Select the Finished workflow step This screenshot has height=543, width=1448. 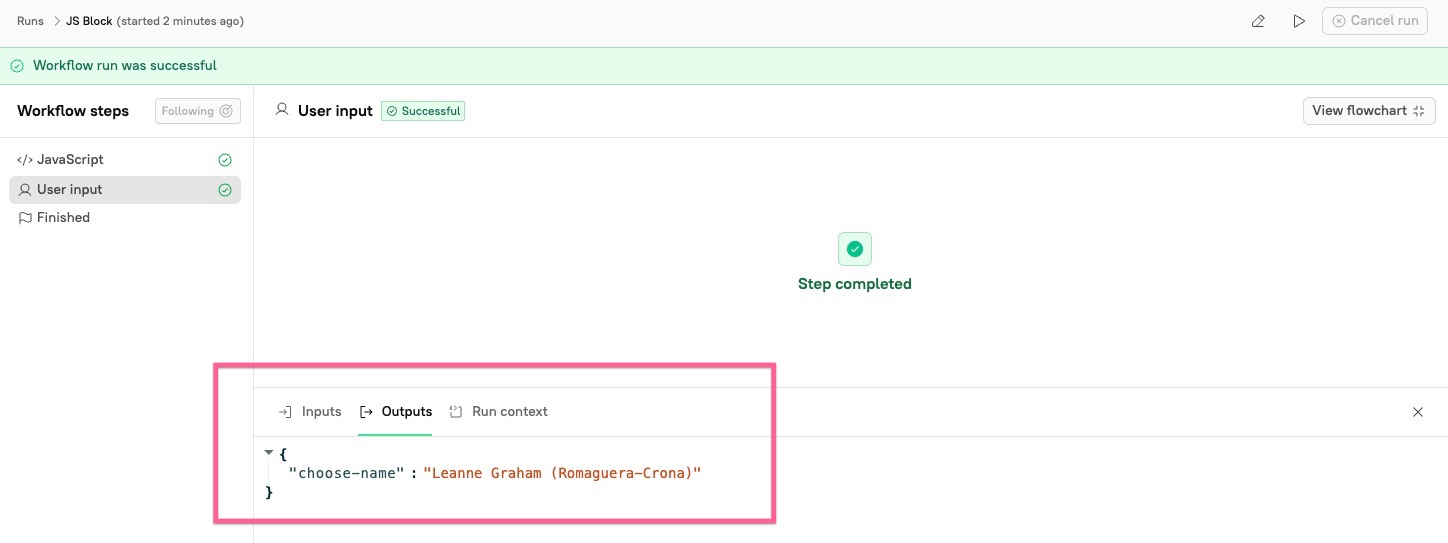pos(125,218)
